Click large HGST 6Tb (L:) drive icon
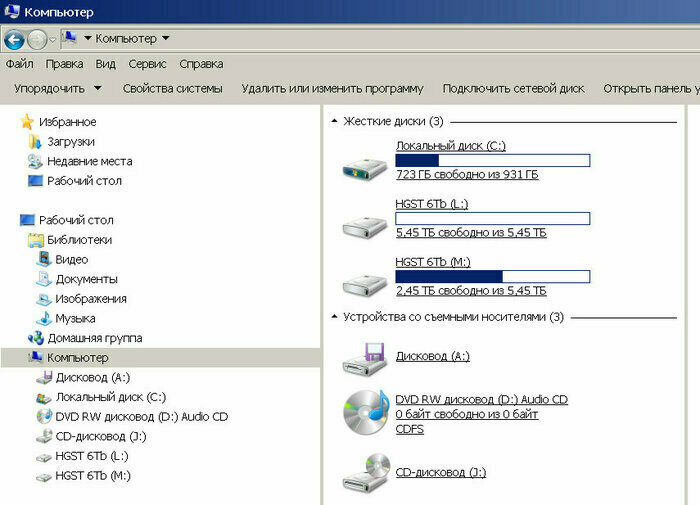This screenshot has height=505, width=700. point(365,227)
